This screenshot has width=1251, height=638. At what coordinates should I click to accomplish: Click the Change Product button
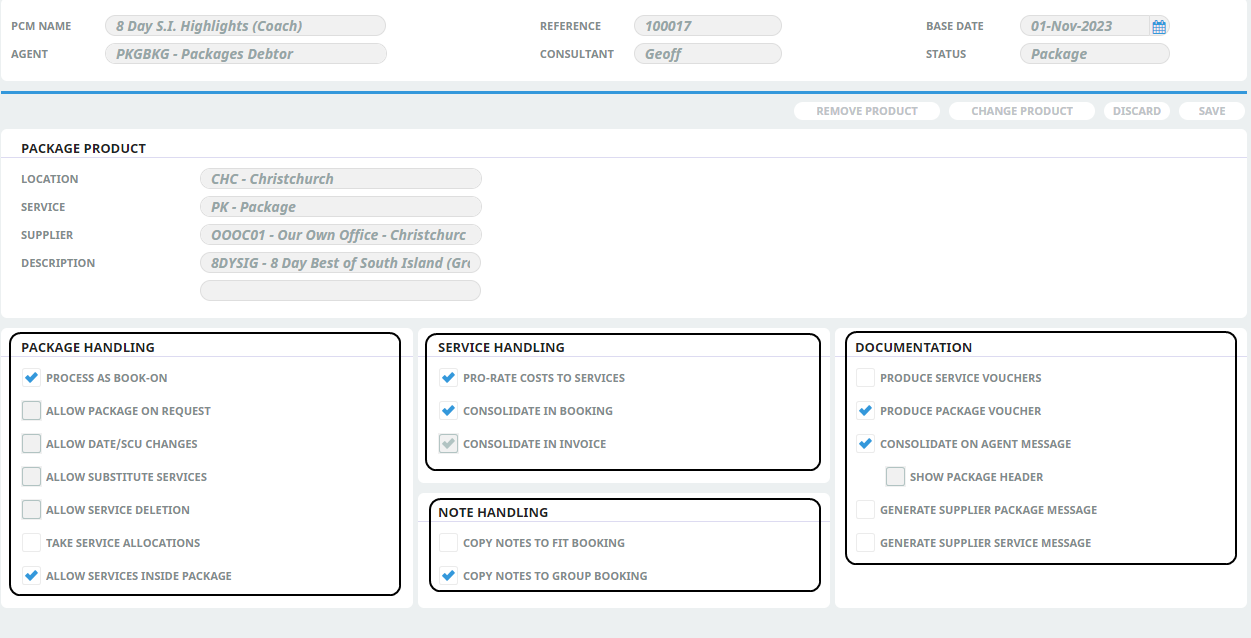(x=1021, y=111)
